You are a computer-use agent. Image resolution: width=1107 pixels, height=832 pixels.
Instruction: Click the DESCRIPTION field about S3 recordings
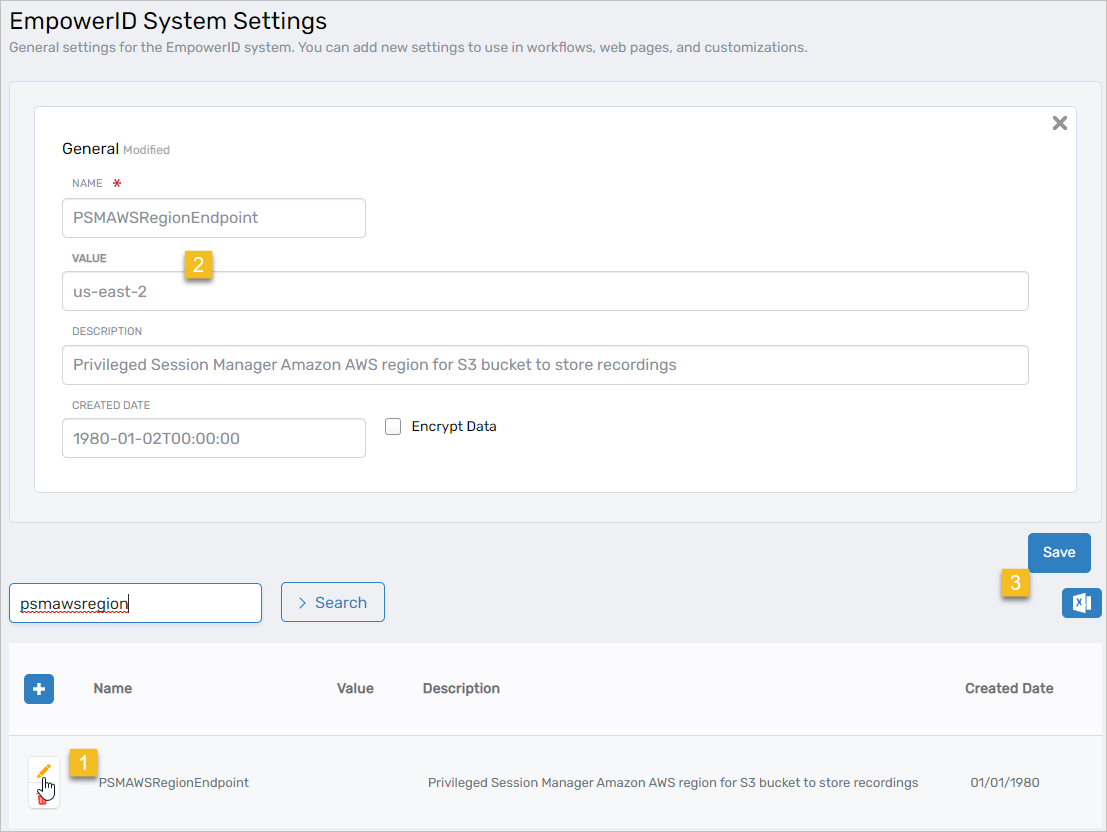pos(545,365)
